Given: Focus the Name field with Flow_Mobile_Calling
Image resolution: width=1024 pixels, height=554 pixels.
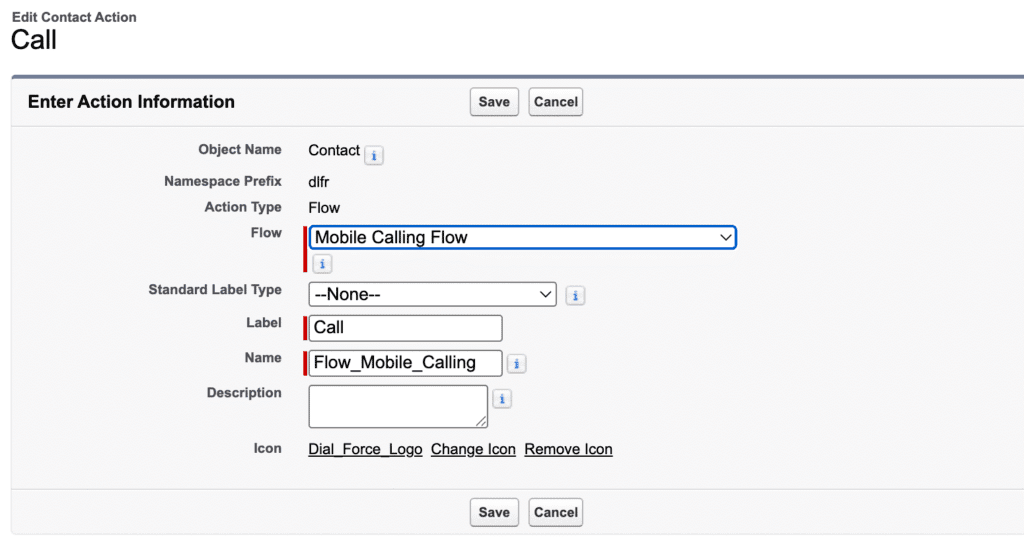Looking at the screenshot, I should click(405, 363).
